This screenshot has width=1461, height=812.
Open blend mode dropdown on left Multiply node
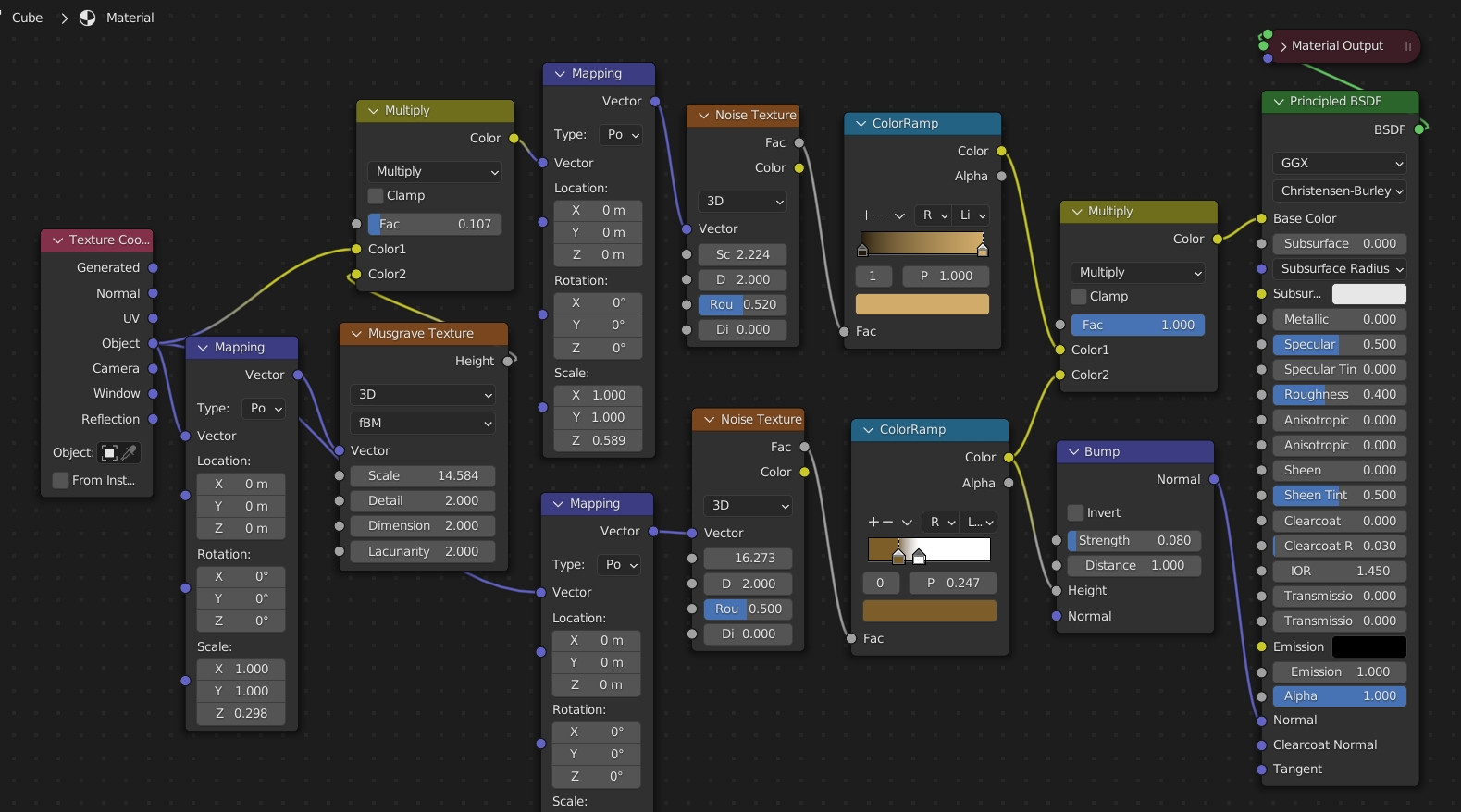point(435,171)
